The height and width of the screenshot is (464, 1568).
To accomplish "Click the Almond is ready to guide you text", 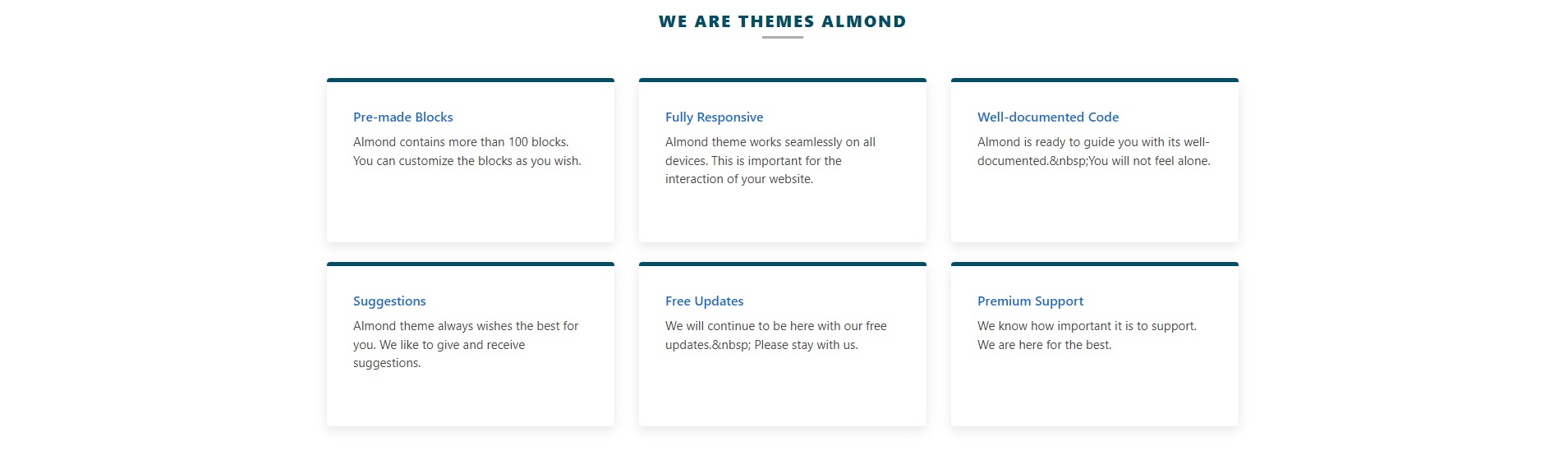I will (x=1093, y=151).
